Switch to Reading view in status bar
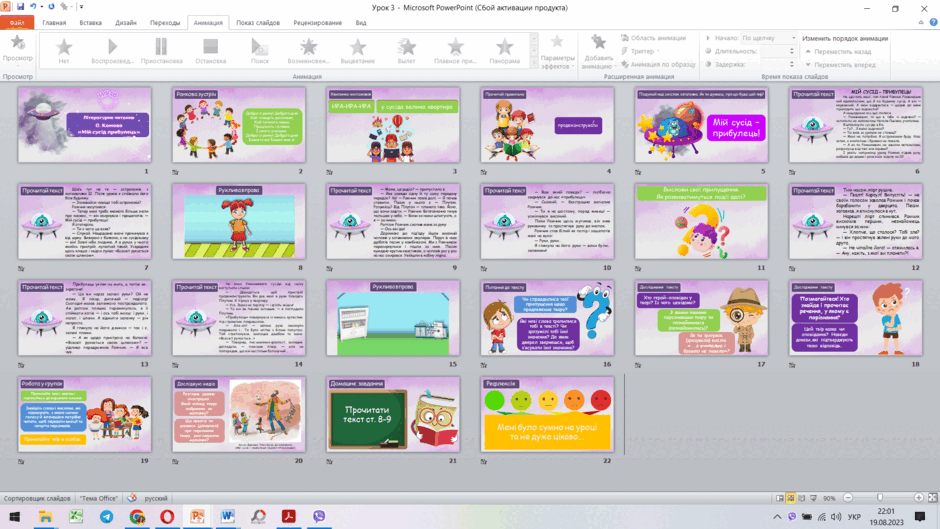Image resolution: width=940 pixels, height=529 pixels. [x=802, y=498]
